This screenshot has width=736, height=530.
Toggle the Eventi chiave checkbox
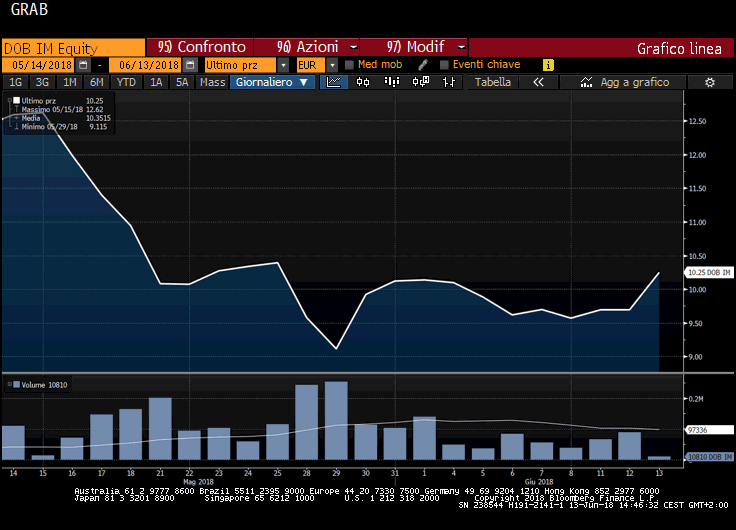pos(444,65)
